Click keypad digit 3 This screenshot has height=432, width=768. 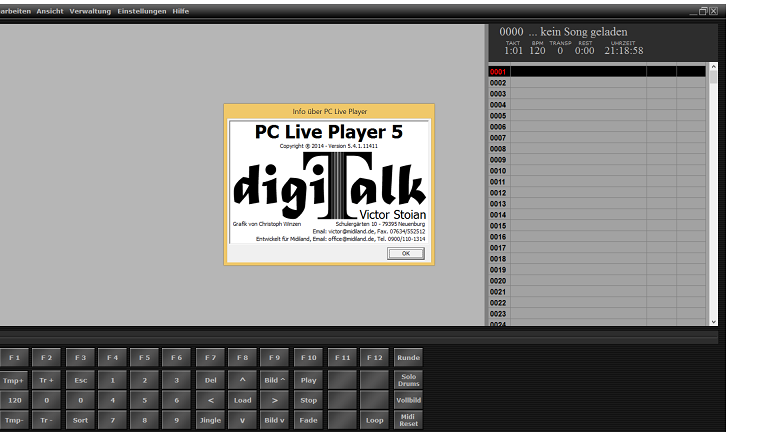click(176, 380)
